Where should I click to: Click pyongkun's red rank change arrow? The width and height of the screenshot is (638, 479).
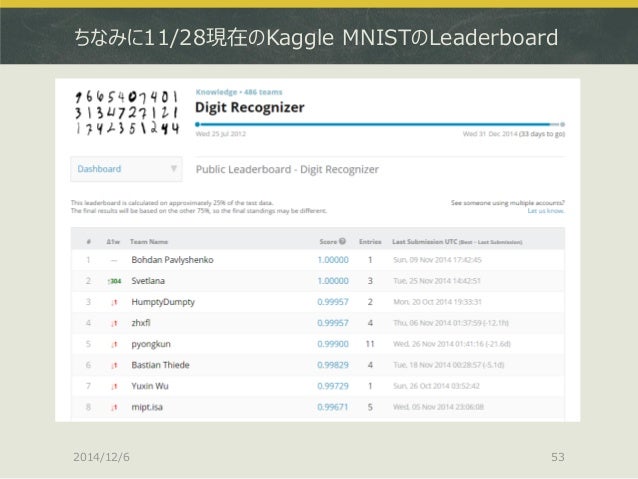click(114, 344)
